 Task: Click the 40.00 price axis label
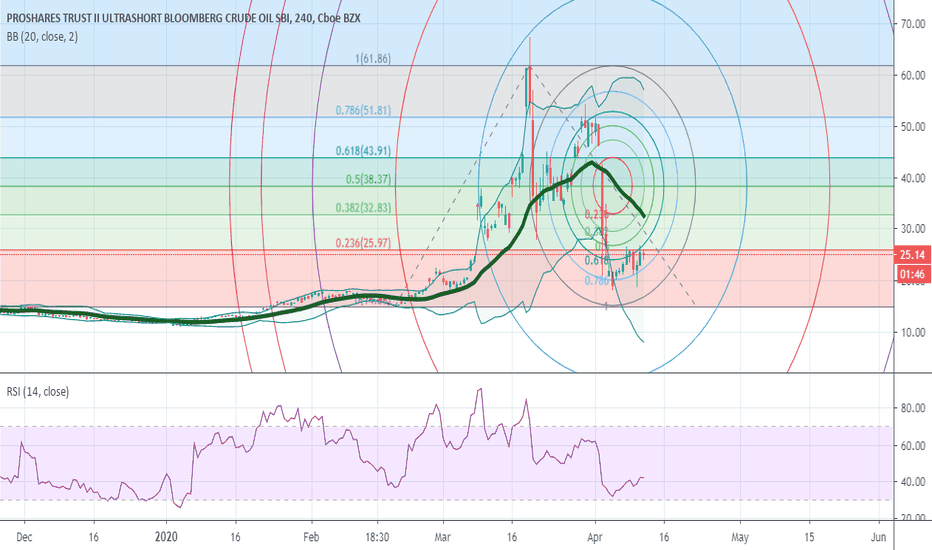click(913, 178)
